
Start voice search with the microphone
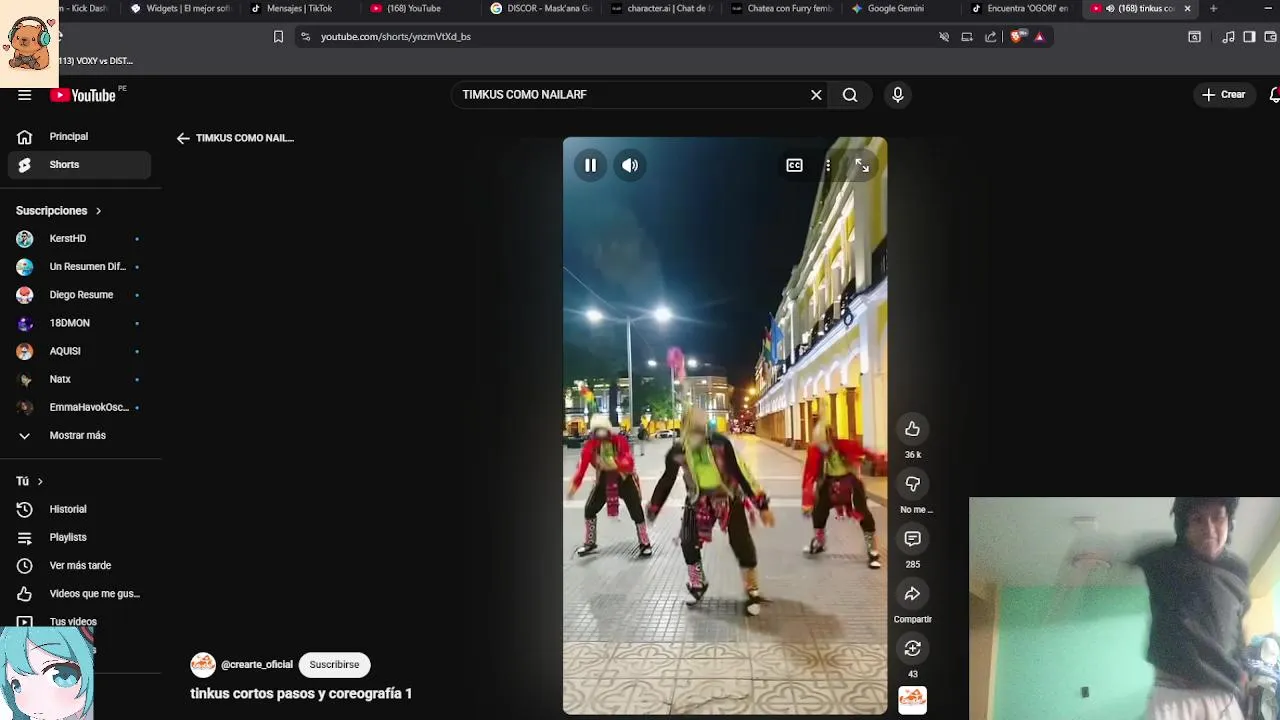(898, 95)
